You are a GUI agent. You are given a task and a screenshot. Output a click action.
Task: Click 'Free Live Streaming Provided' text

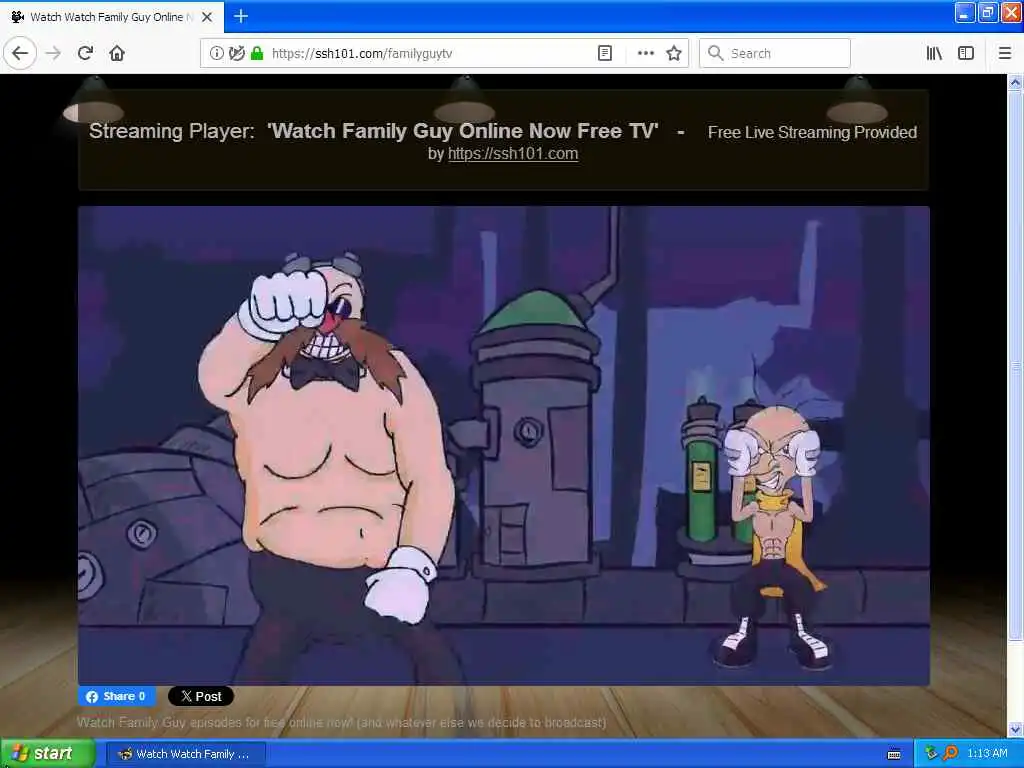tap(812, 133)
